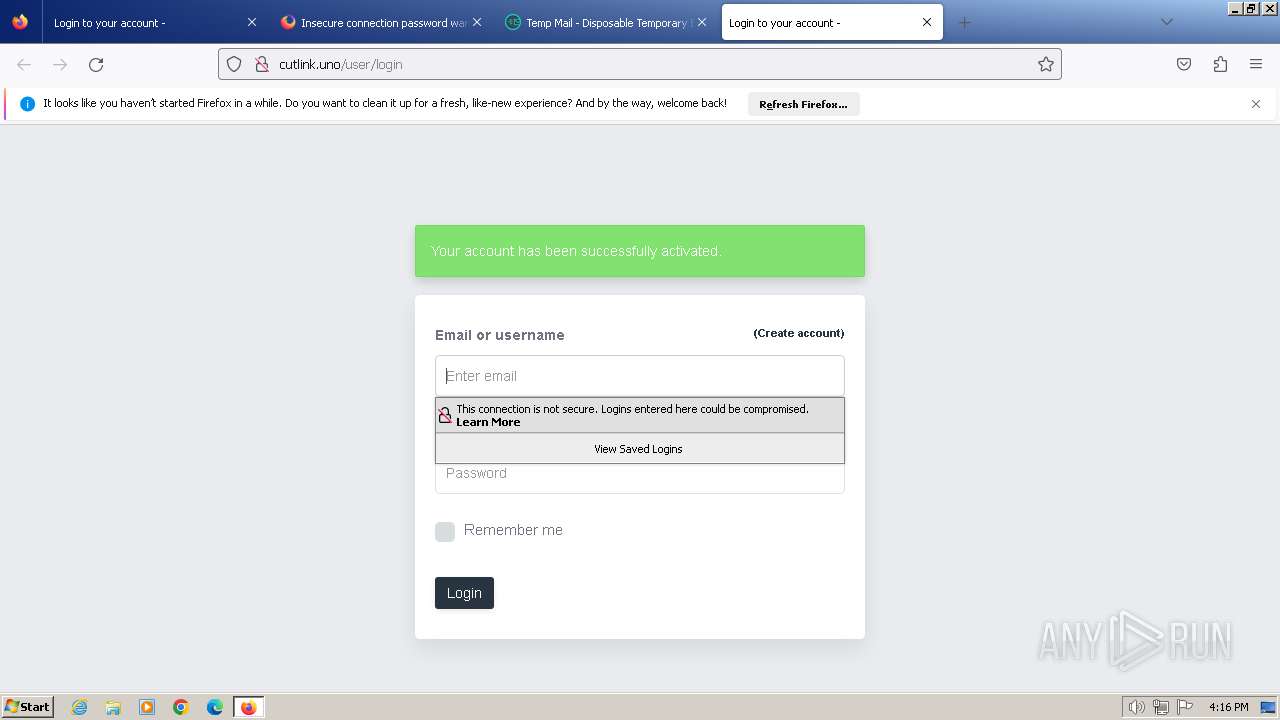Reload the current page
1280x720 pixels.
coord(96,64)
